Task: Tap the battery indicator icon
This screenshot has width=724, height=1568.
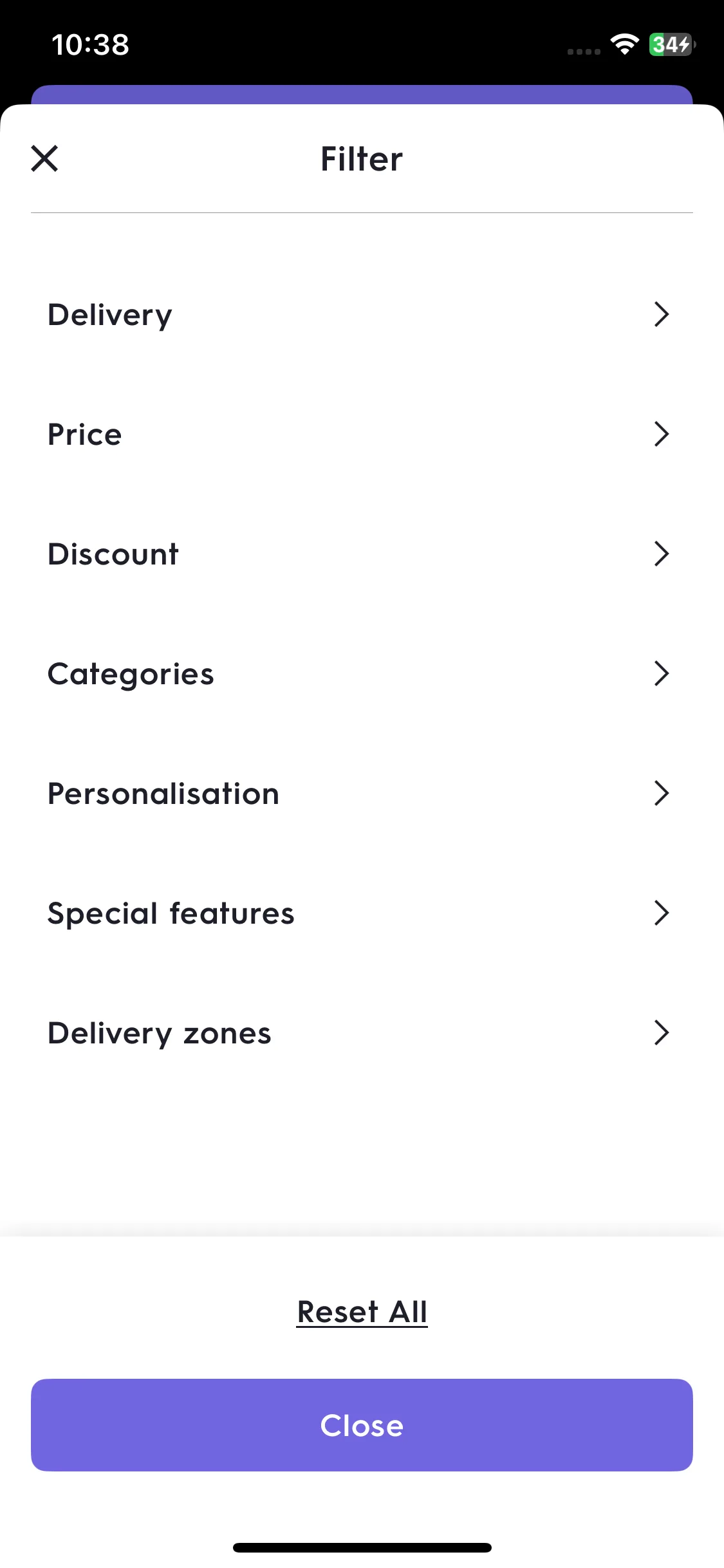Action: point(672,44)
